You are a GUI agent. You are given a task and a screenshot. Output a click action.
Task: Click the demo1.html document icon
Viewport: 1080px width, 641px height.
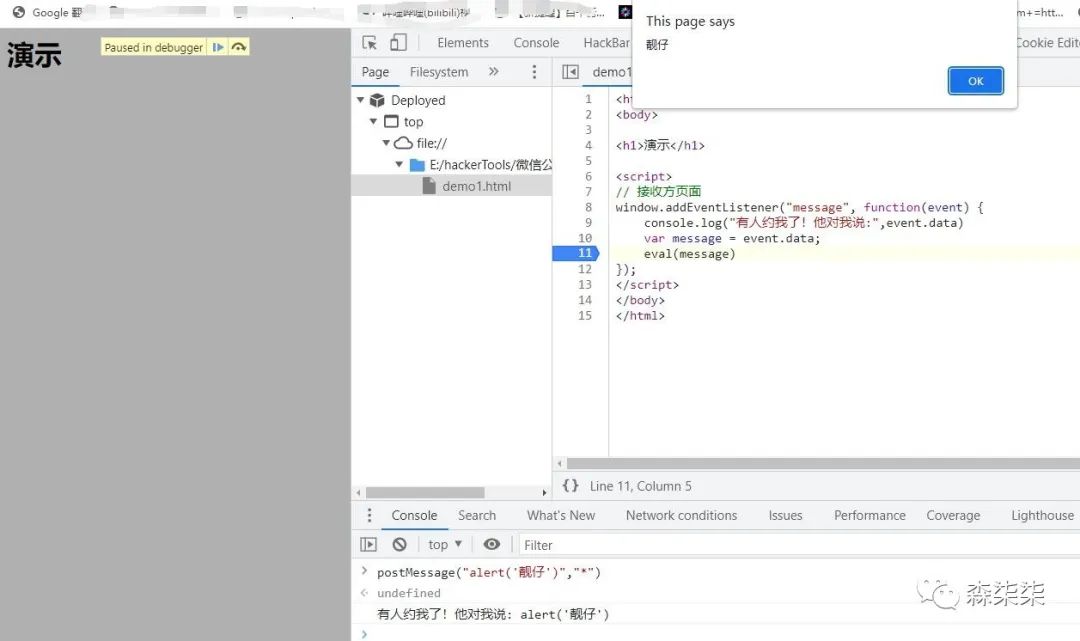[429, 186]
